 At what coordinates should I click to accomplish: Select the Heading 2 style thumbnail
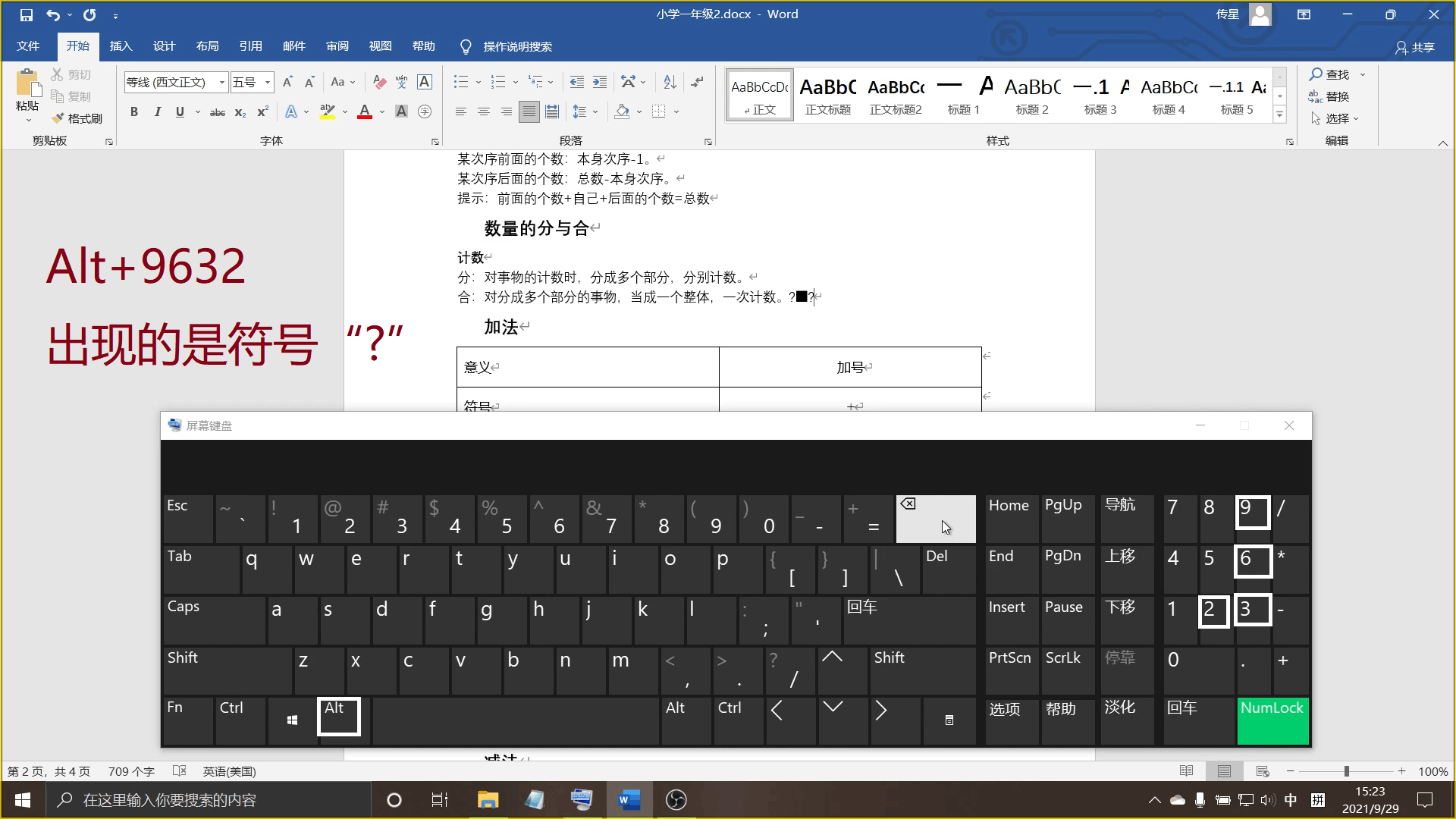pos(1032,95)
